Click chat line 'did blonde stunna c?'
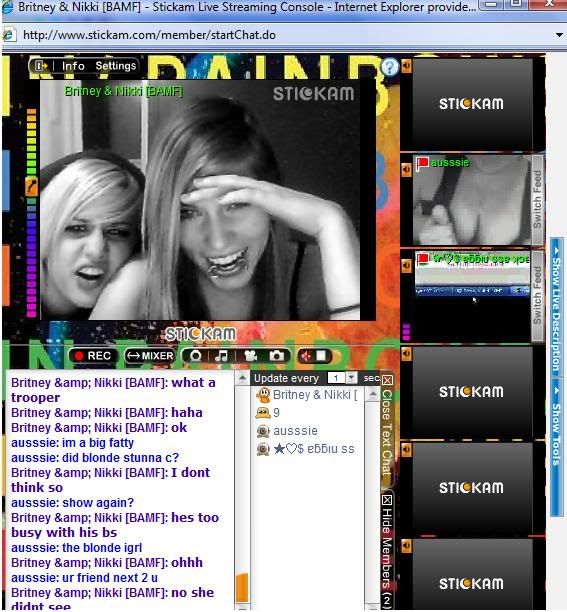Screen dimensions: 567x612 95,457
